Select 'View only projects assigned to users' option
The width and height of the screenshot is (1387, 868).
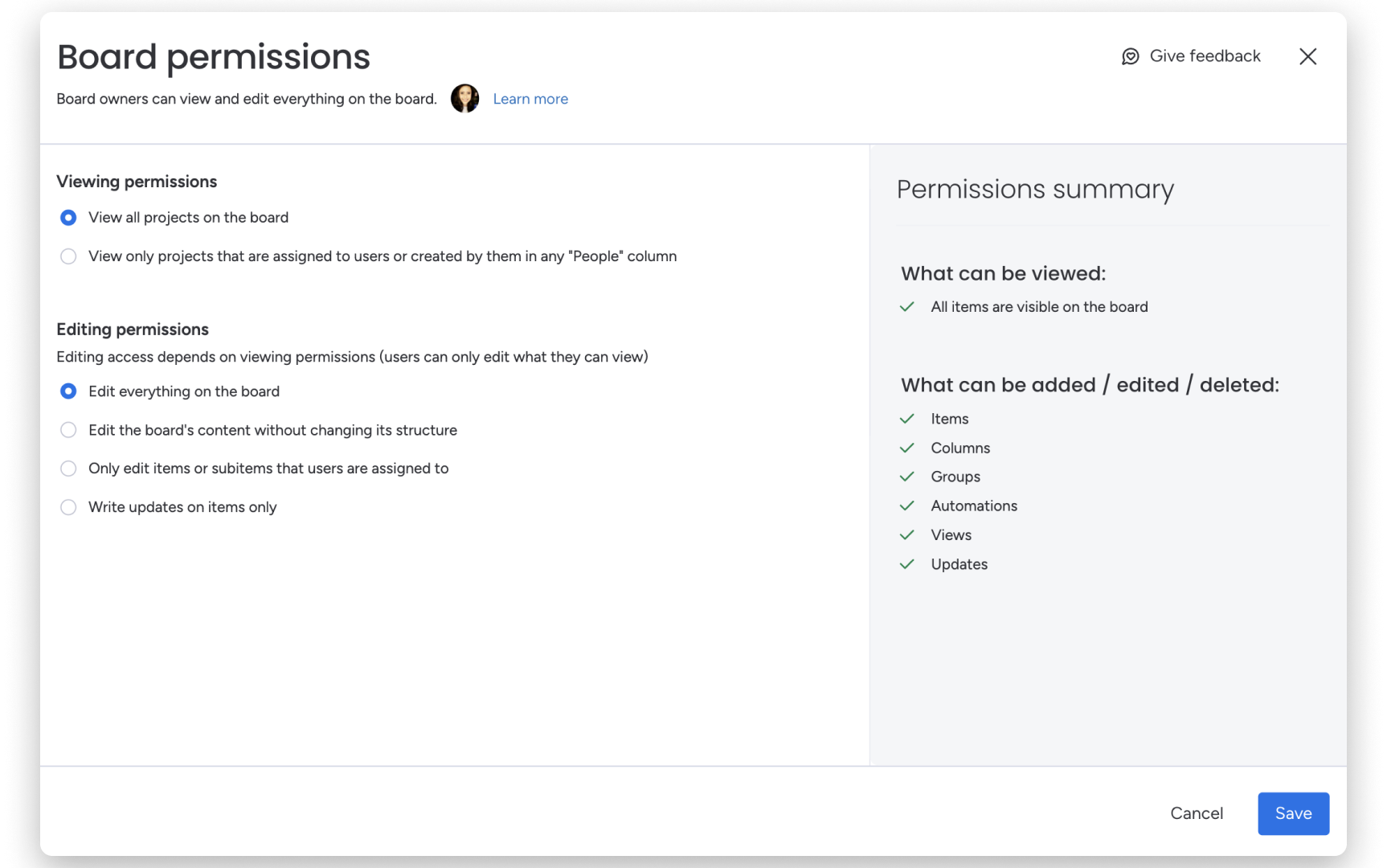[x=68, y=256]
